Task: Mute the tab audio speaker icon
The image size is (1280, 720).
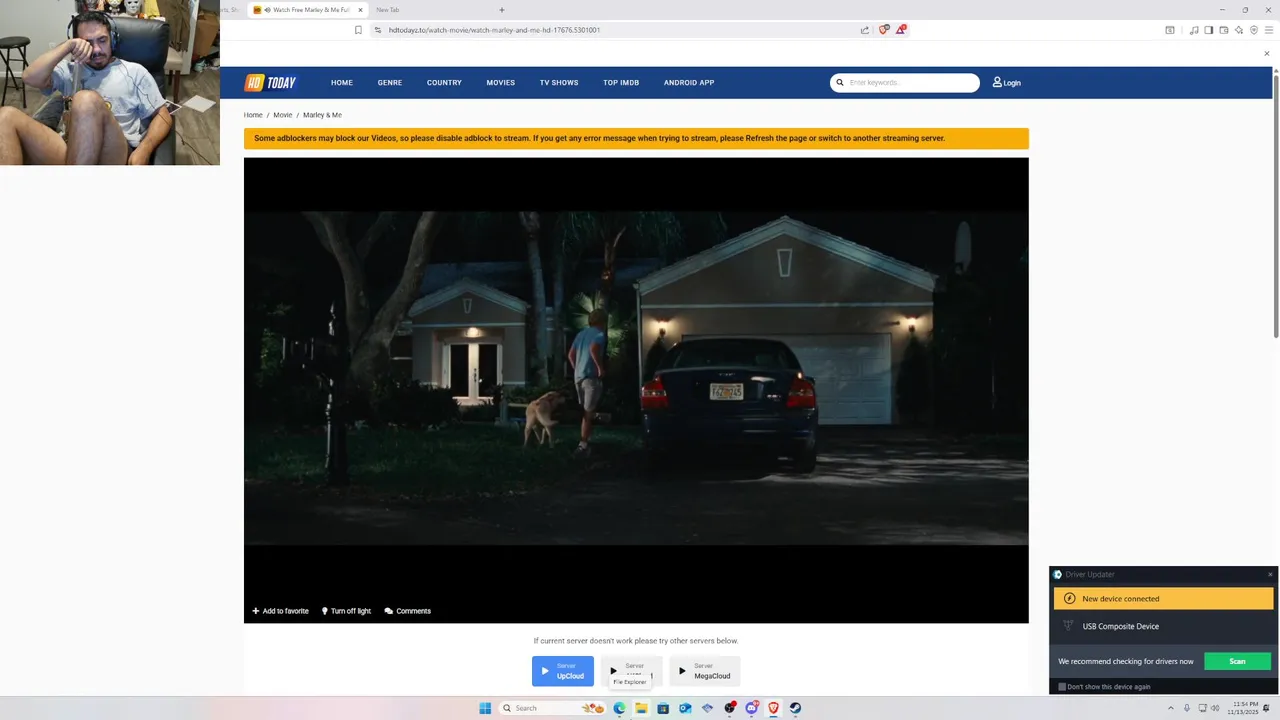Action: point(267,10)
